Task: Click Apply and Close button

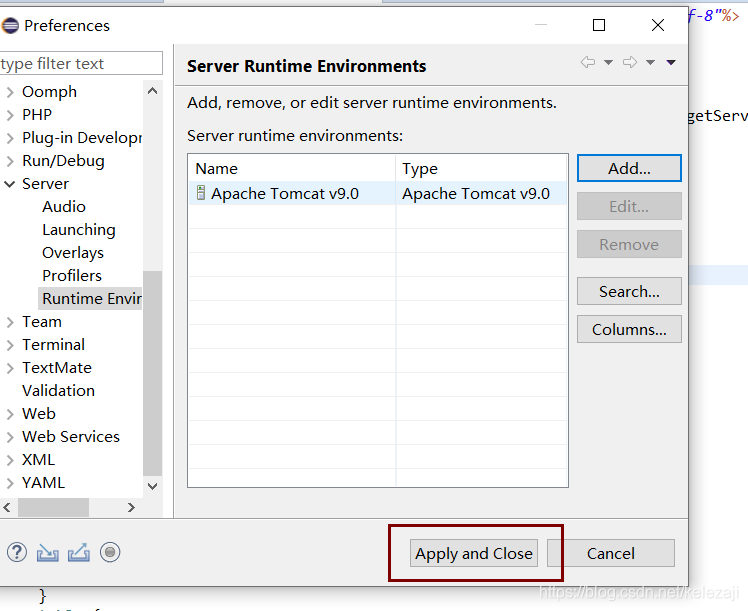Action: pyautogui.click(x=474, y=553)
